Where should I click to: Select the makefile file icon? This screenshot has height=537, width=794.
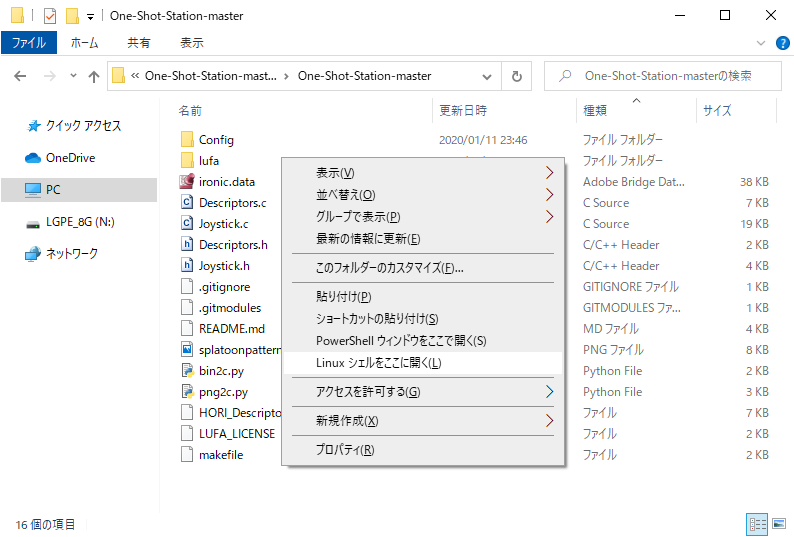point(187,455)
